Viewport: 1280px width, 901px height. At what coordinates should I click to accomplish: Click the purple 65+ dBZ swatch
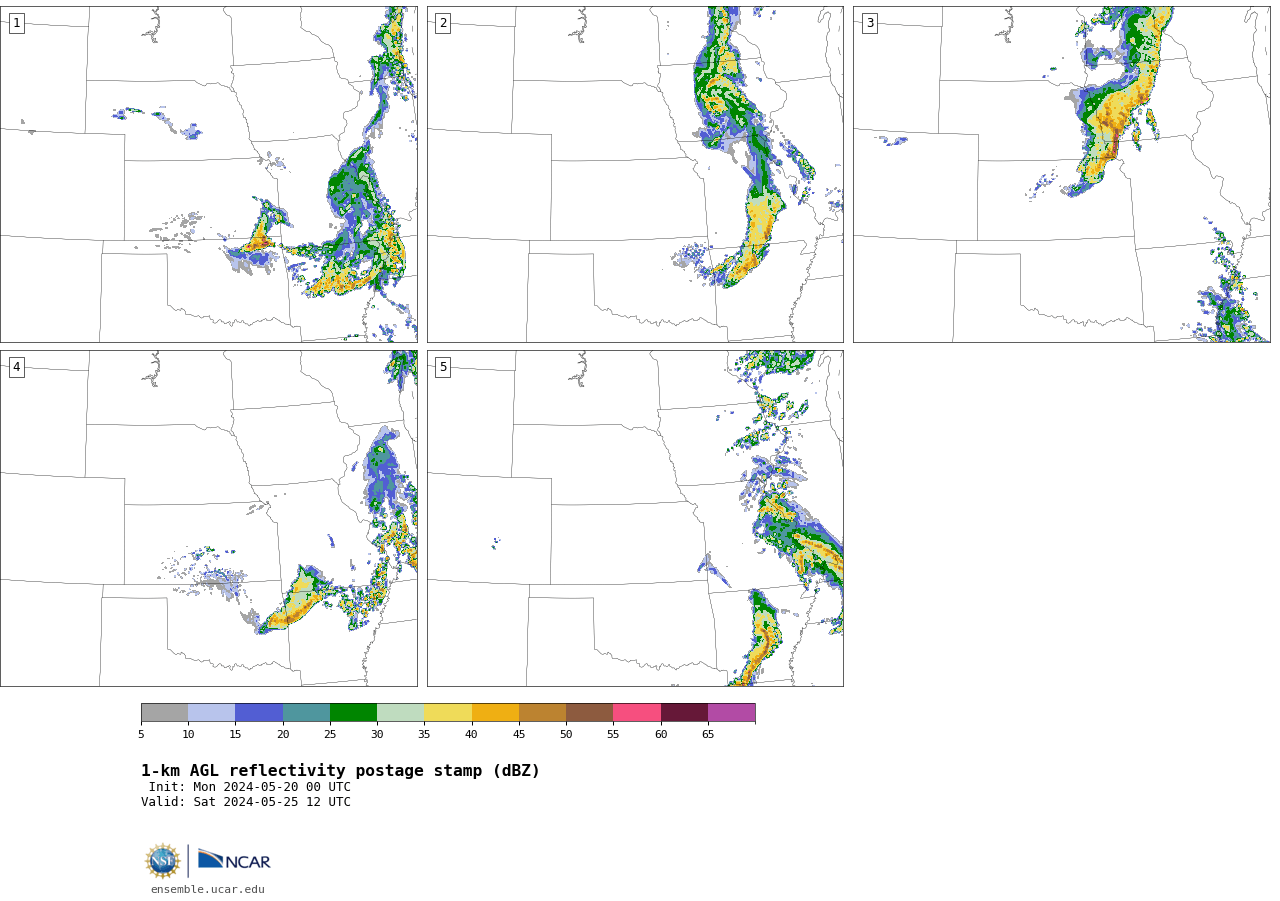point(731,712)
